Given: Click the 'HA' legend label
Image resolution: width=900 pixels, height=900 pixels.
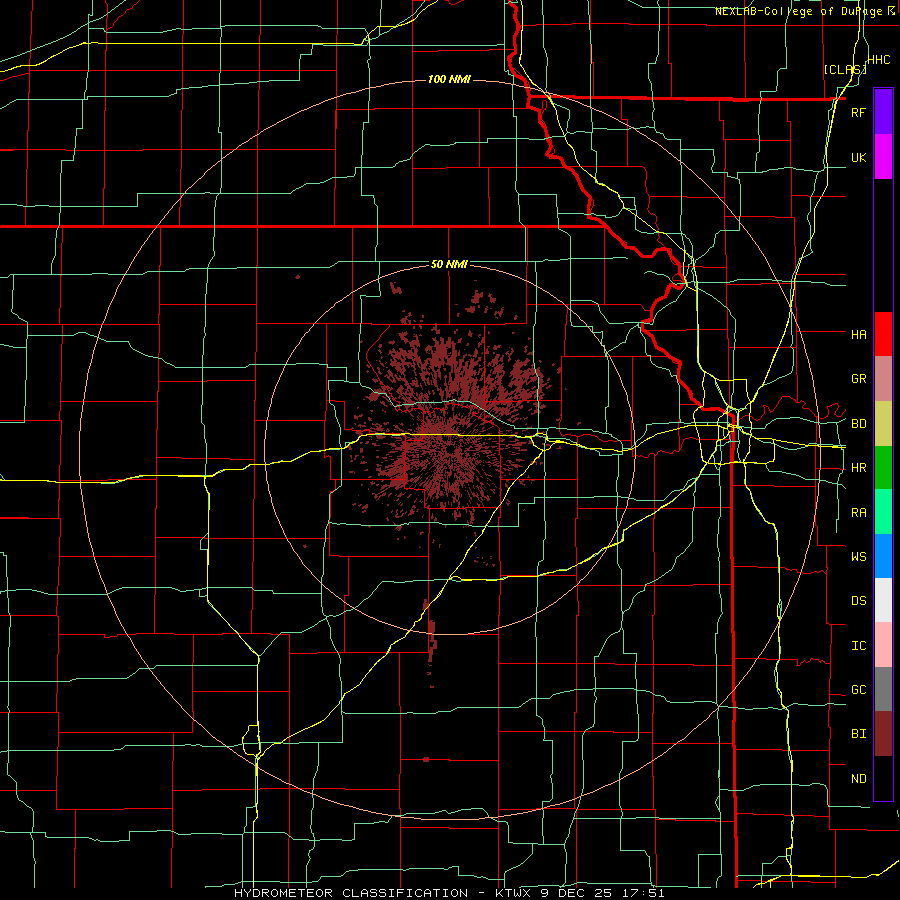Looking at the screenshot, I should (858, 335).
